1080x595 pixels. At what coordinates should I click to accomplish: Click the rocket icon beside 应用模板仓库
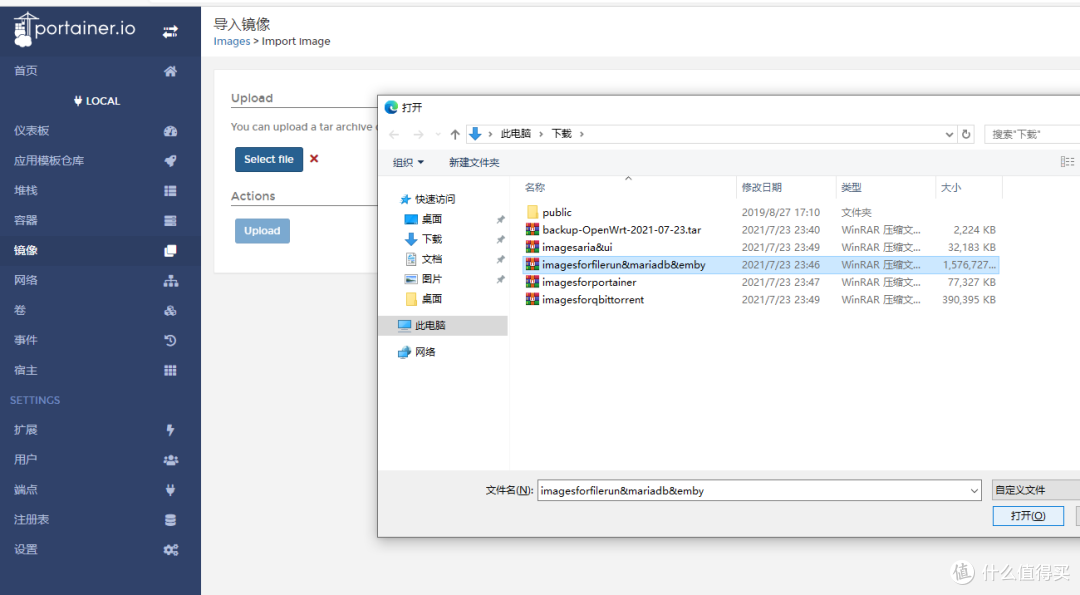pos(170,160)
